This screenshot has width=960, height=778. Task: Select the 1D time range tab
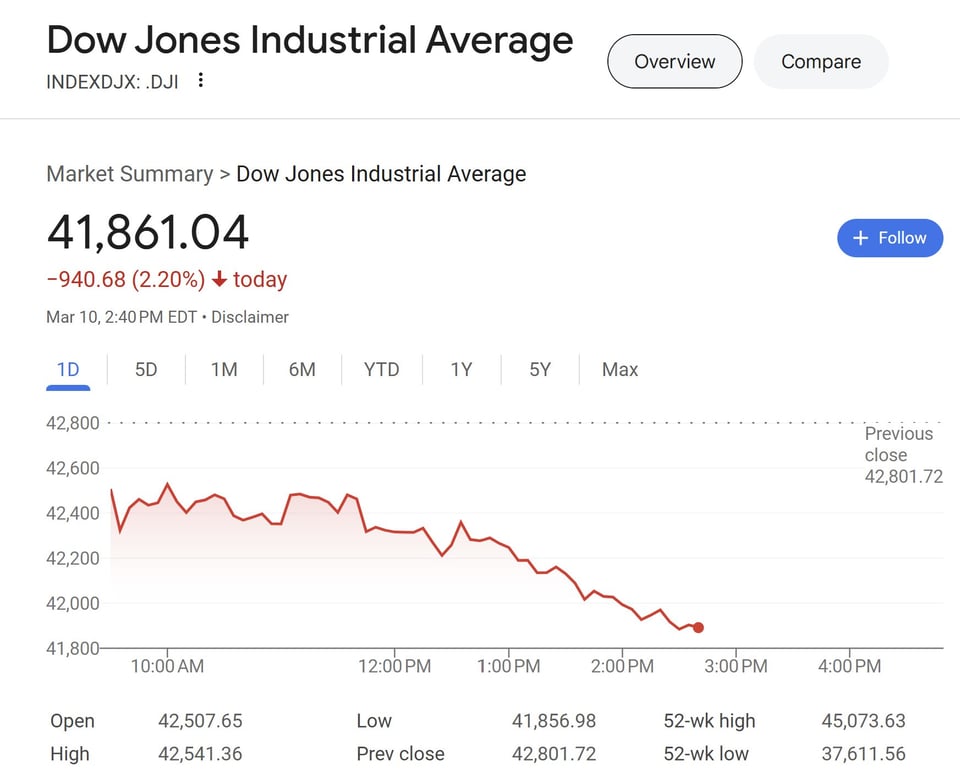tap(68, 369)
